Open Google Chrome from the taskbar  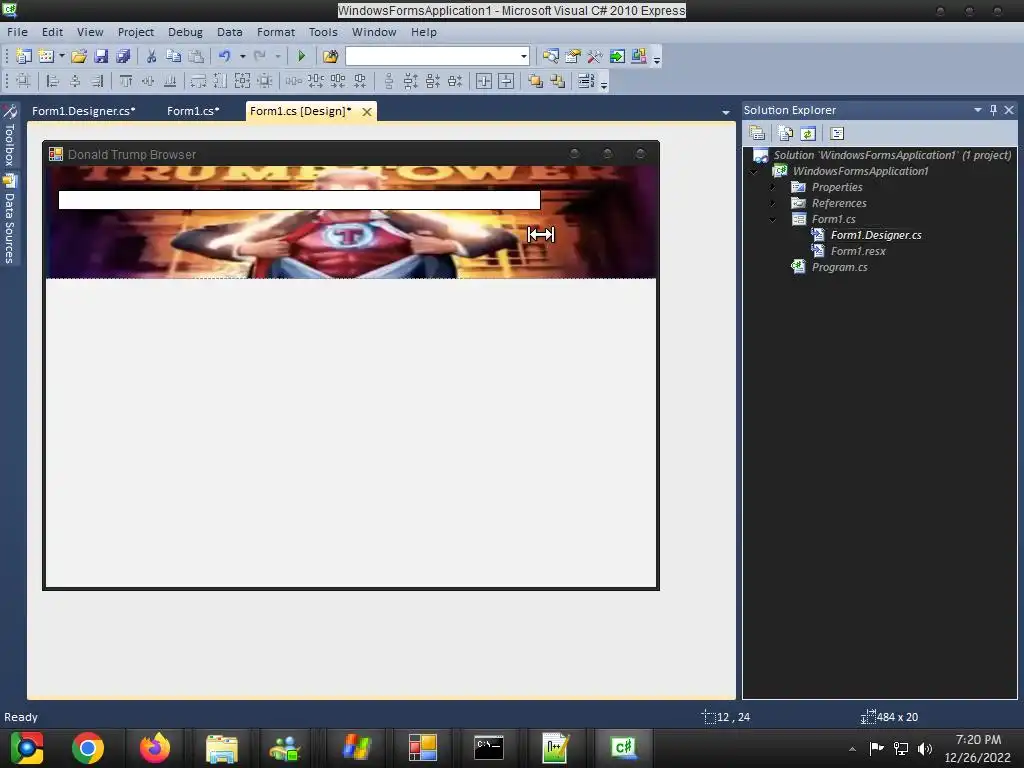coord(88,748)
